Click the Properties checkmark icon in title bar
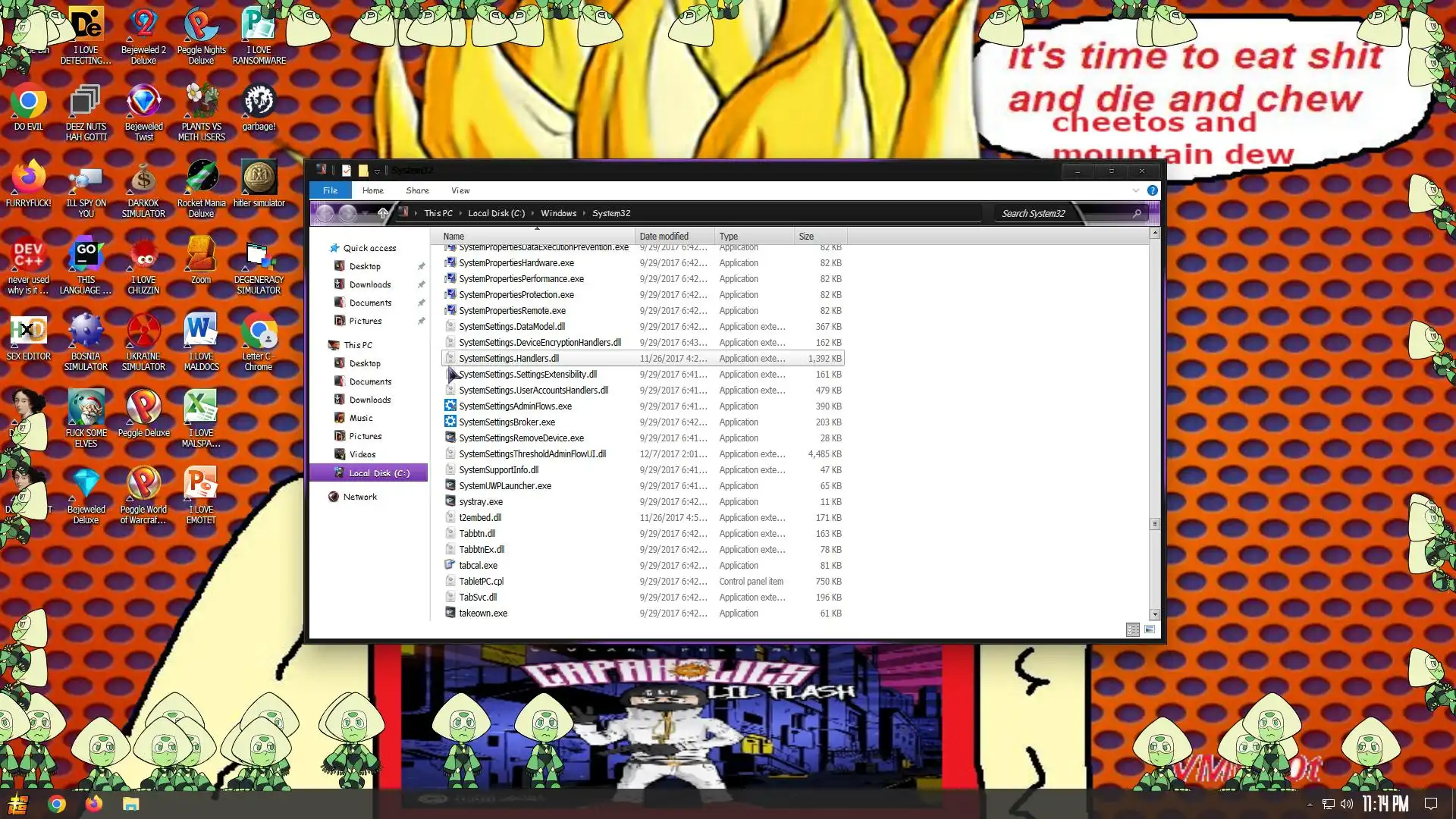The image size is (1456, 819). pos(347,171)
